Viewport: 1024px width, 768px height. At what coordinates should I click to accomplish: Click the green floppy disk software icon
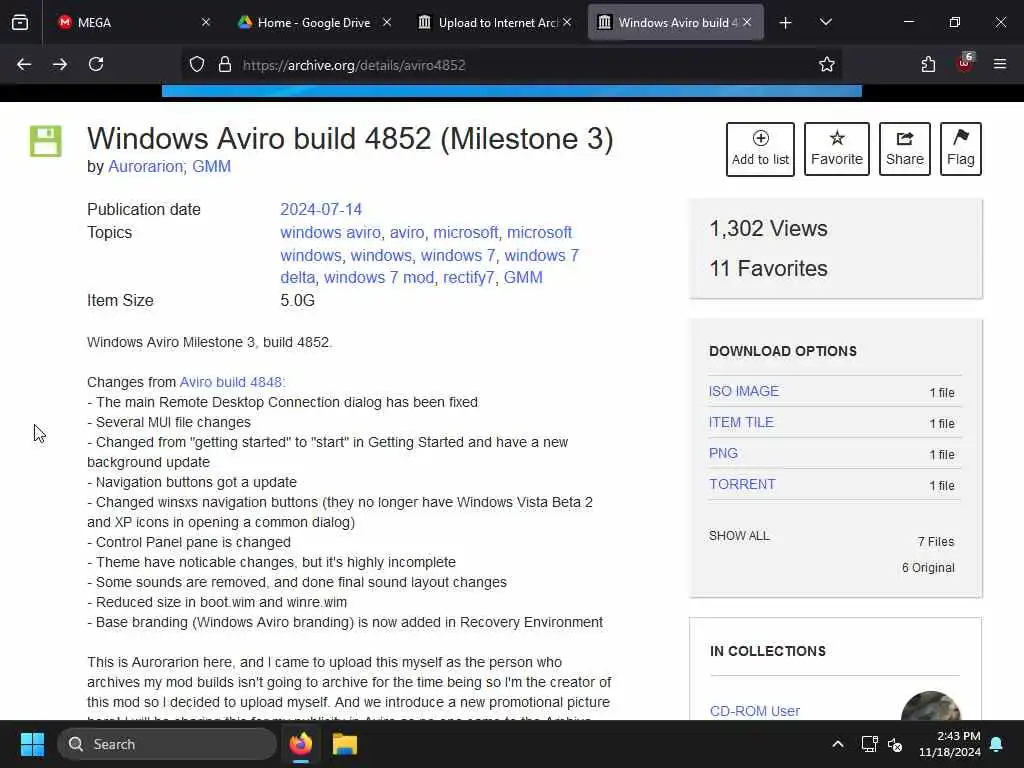[x=46, y=141]
